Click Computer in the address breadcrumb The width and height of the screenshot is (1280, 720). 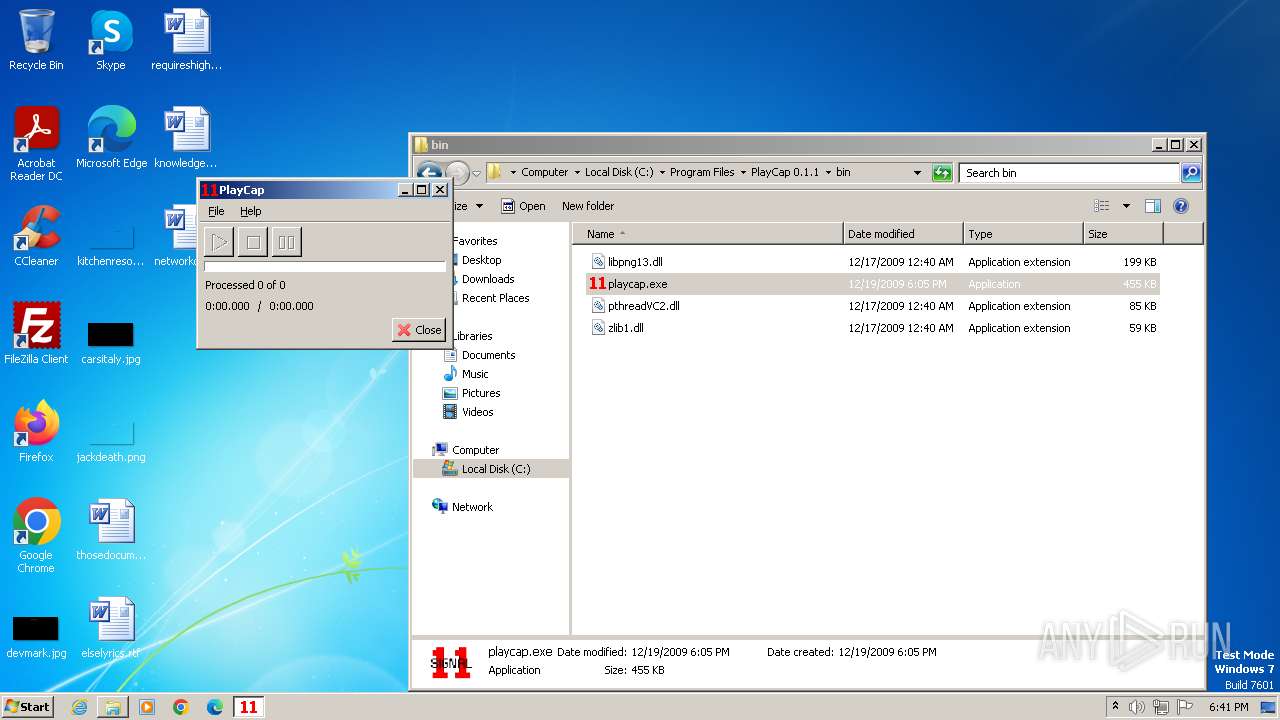click(x=545, y=172)
